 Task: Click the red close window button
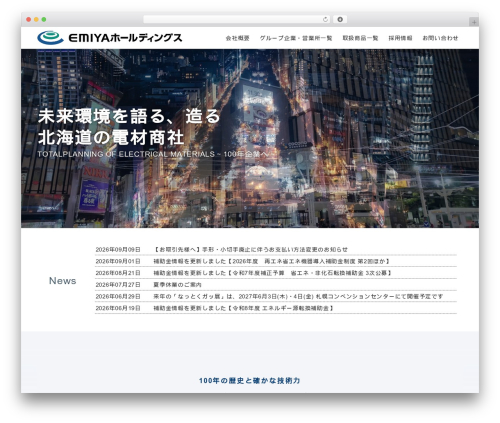click(29, 20)
